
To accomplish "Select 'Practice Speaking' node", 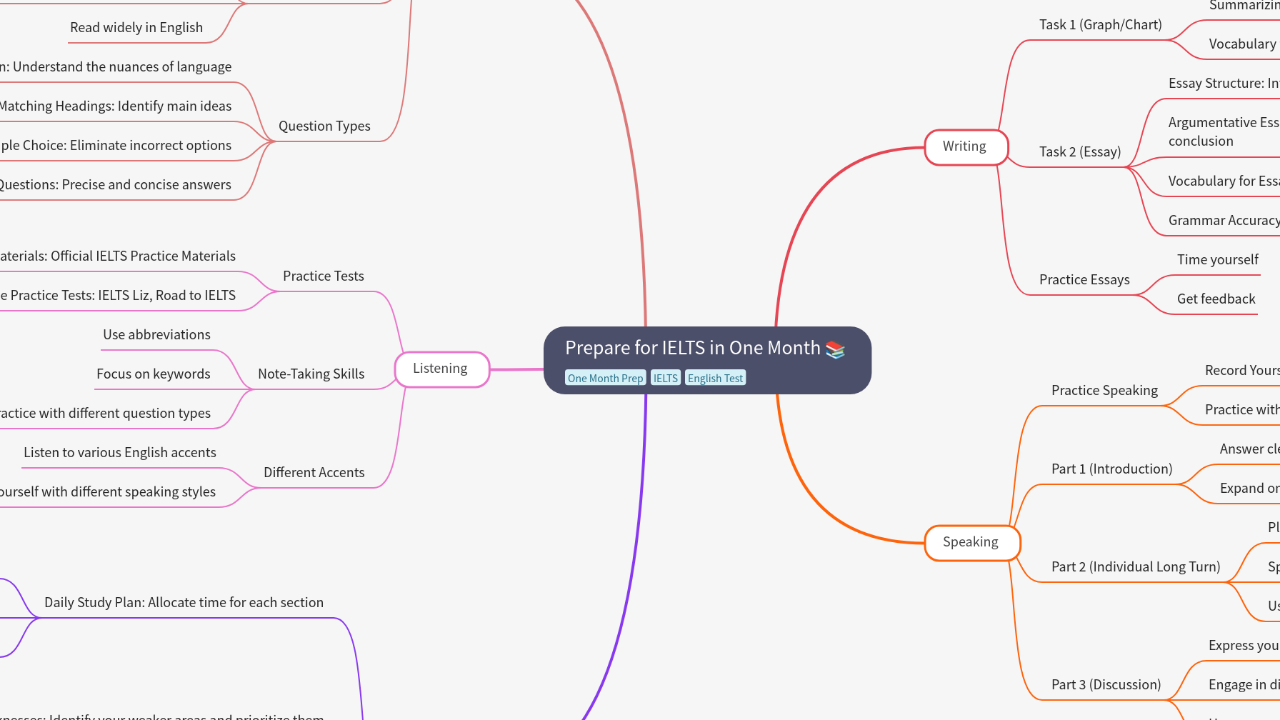I will point(1104,390).
